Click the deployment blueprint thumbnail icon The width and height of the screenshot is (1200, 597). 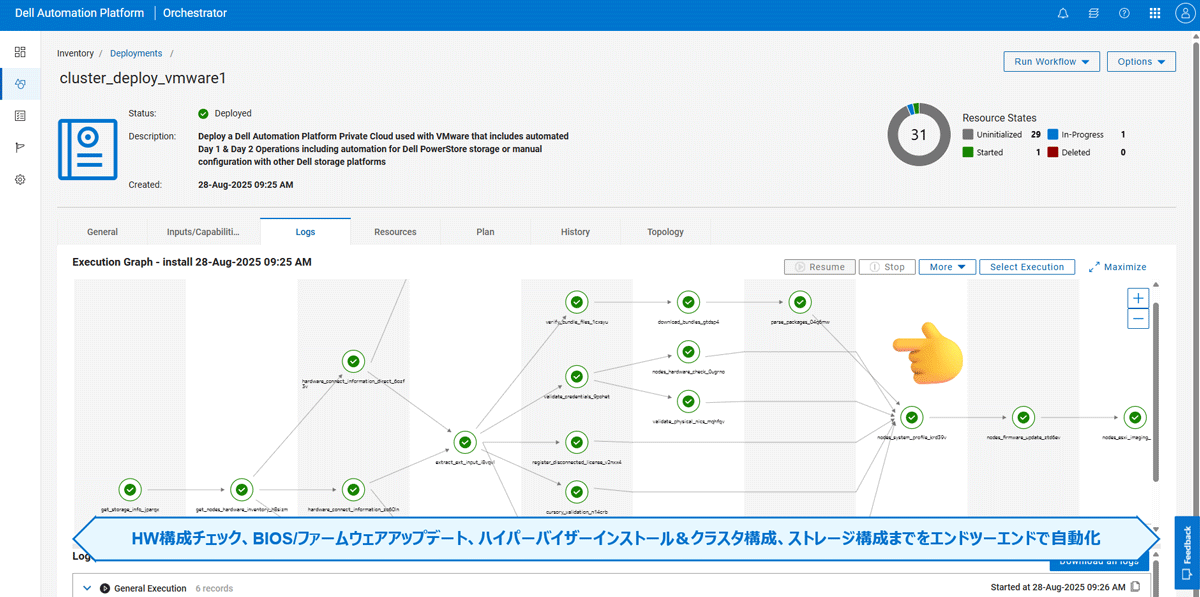pos(87,149)
